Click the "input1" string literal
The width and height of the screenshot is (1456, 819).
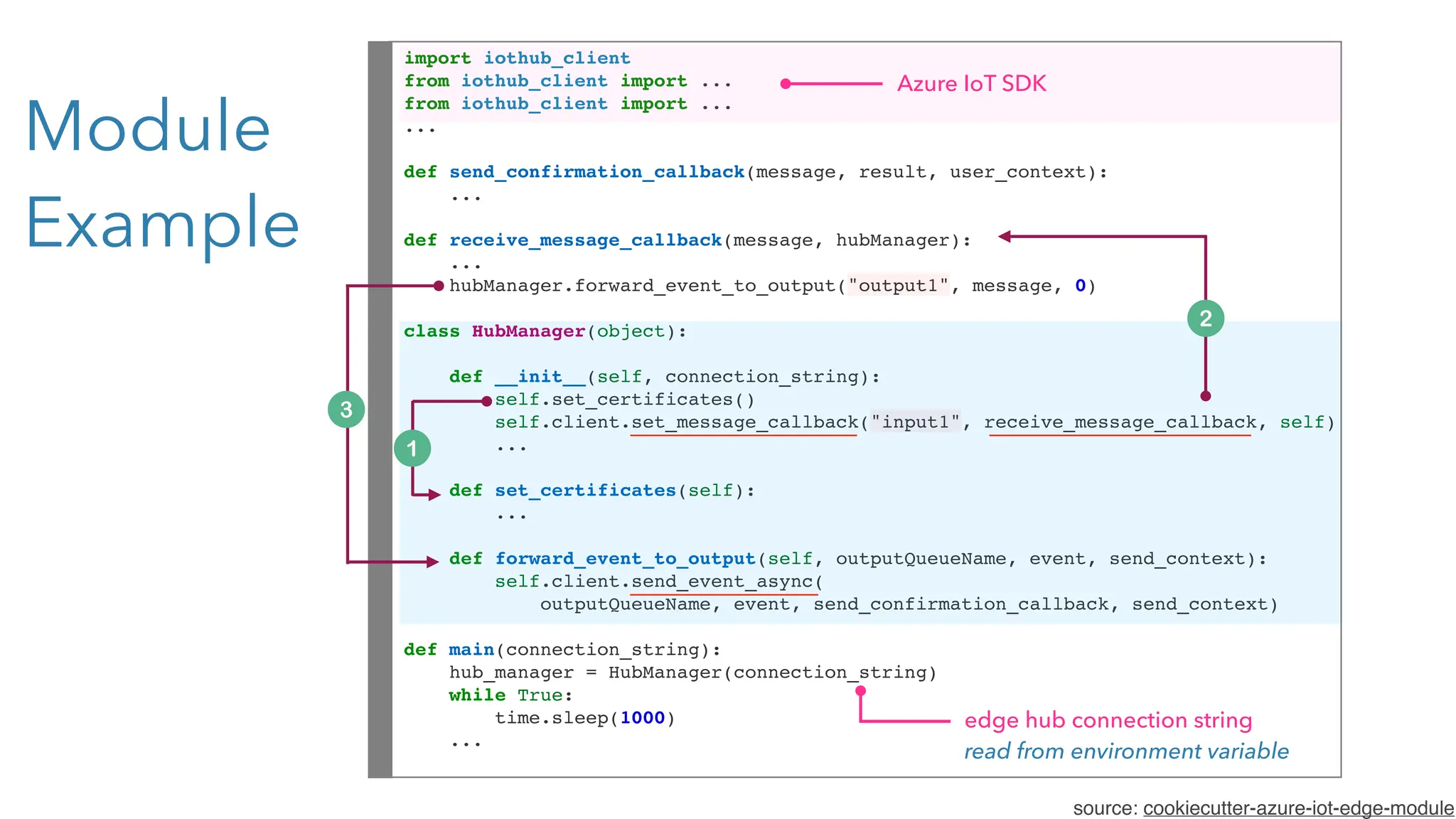pyautogui.click(x=915, y=422)
